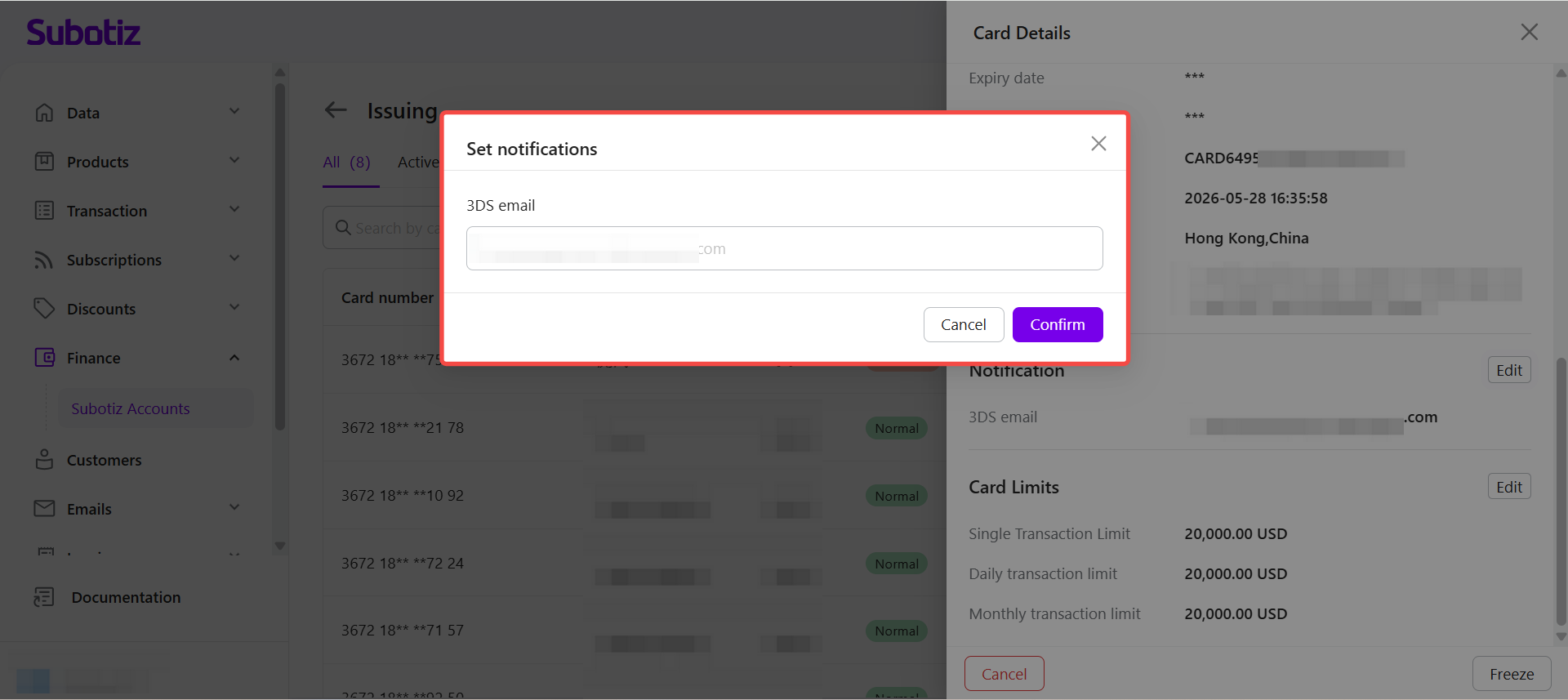Click the Finance wallet icon

[44, 358]
